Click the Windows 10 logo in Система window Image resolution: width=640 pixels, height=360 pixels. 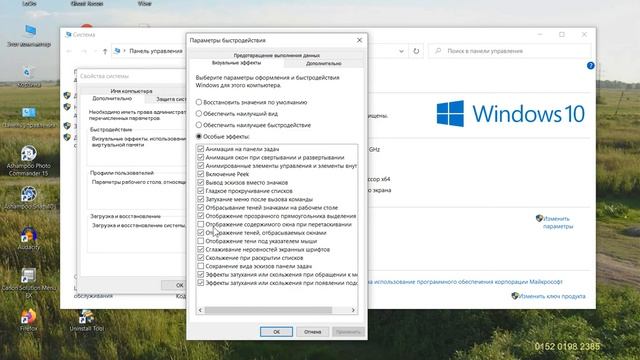coord(510,113)
